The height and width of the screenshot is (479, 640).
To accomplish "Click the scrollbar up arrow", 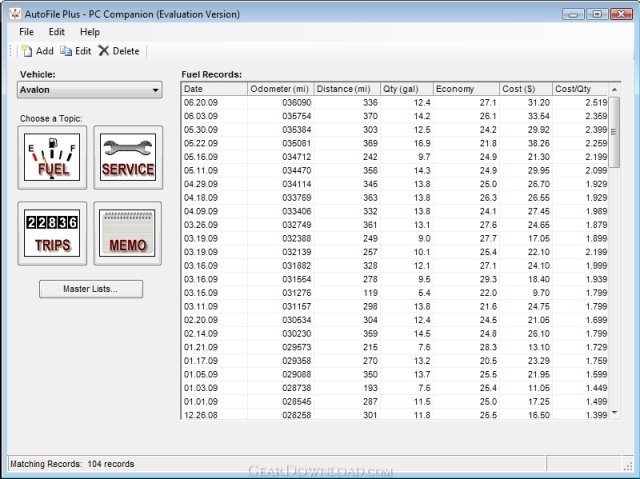I will point(614,89).
